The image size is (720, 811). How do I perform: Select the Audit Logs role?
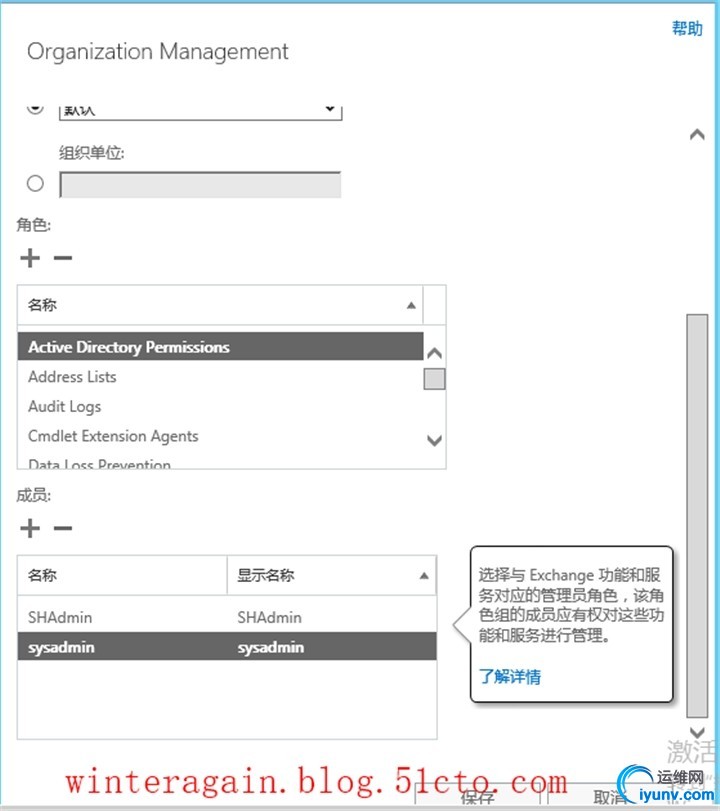[65, 406]
